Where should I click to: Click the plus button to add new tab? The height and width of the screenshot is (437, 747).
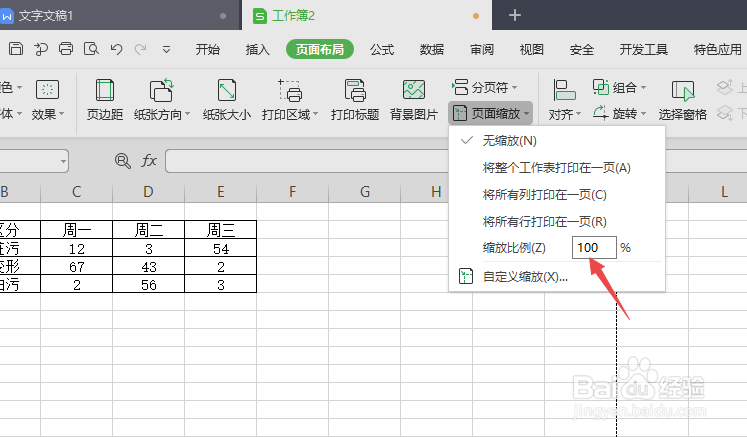pos(515,15)
